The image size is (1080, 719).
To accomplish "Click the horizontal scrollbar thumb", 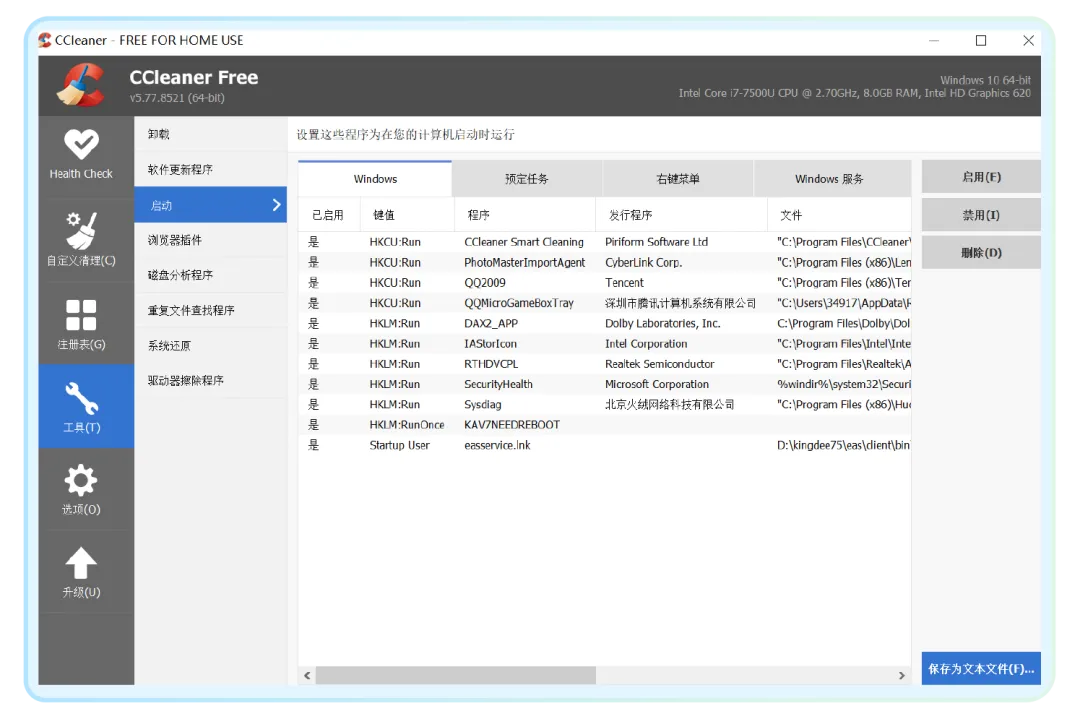I will (x=455, y=676).
